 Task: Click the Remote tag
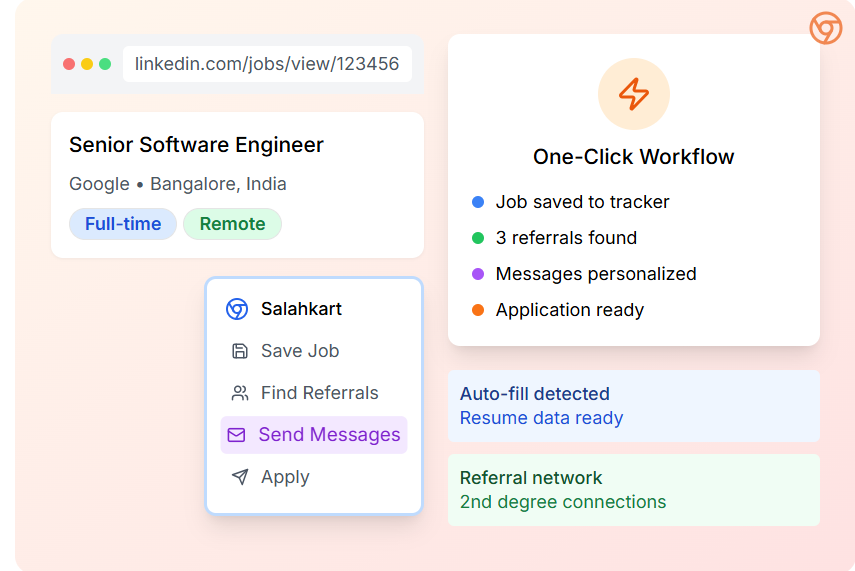click(232, 224)
